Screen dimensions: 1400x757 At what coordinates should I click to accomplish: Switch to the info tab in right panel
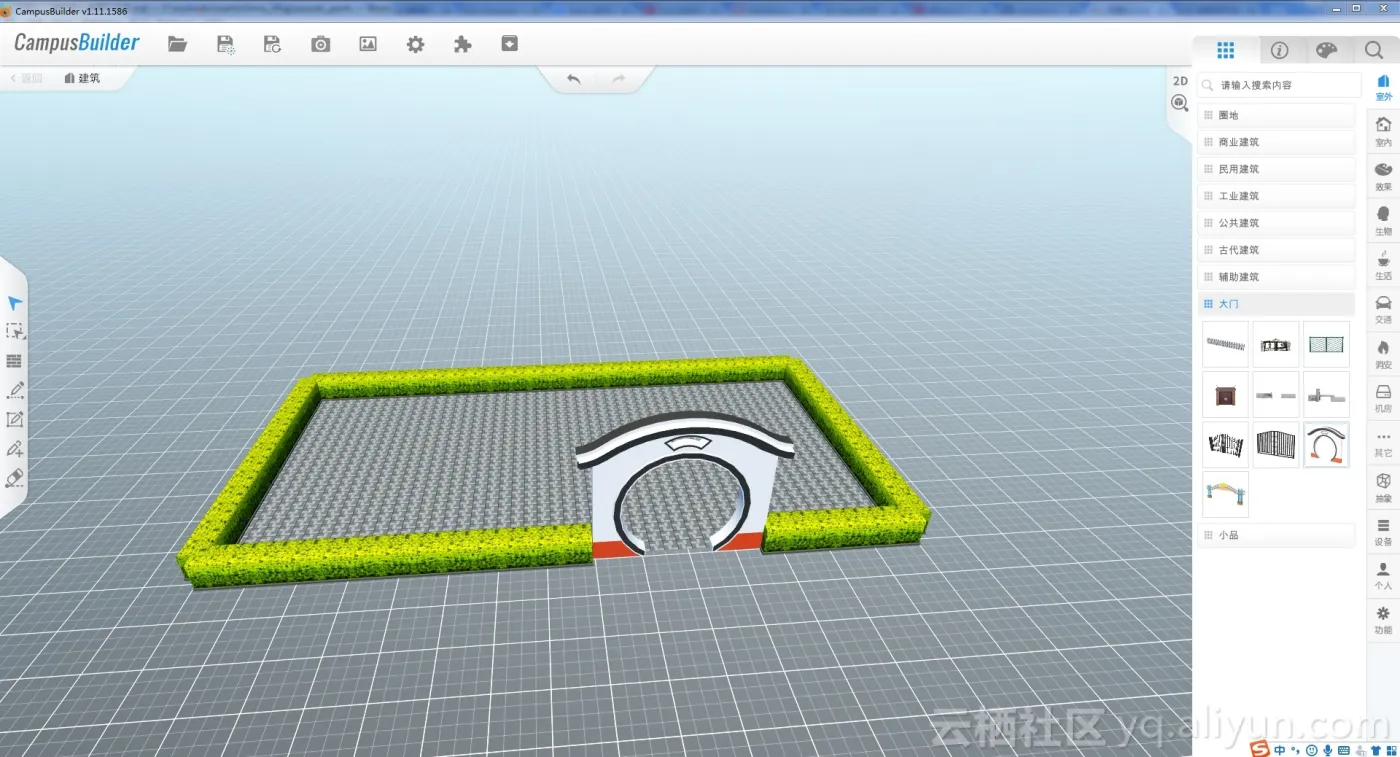[x=1279, y=50]
